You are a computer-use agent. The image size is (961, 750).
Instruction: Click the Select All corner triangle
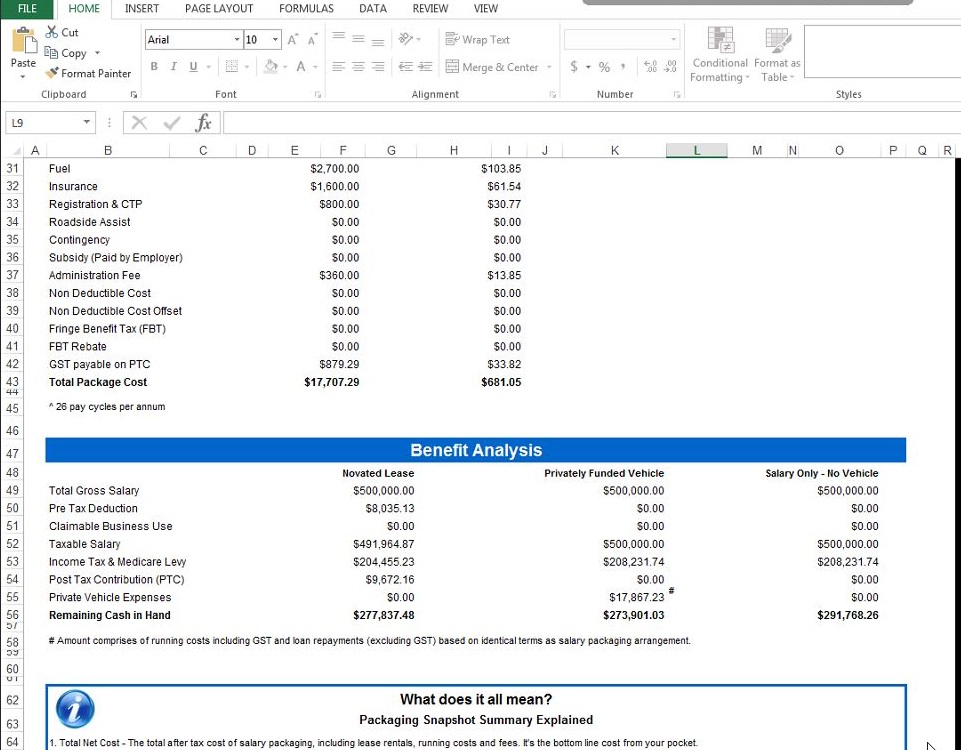click(17, 151)
